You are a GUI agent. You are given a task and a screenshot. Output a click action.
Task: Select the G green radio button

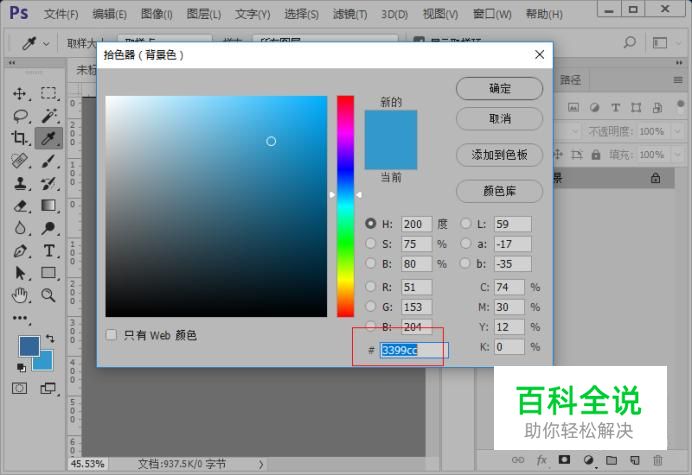click(370, 306)
